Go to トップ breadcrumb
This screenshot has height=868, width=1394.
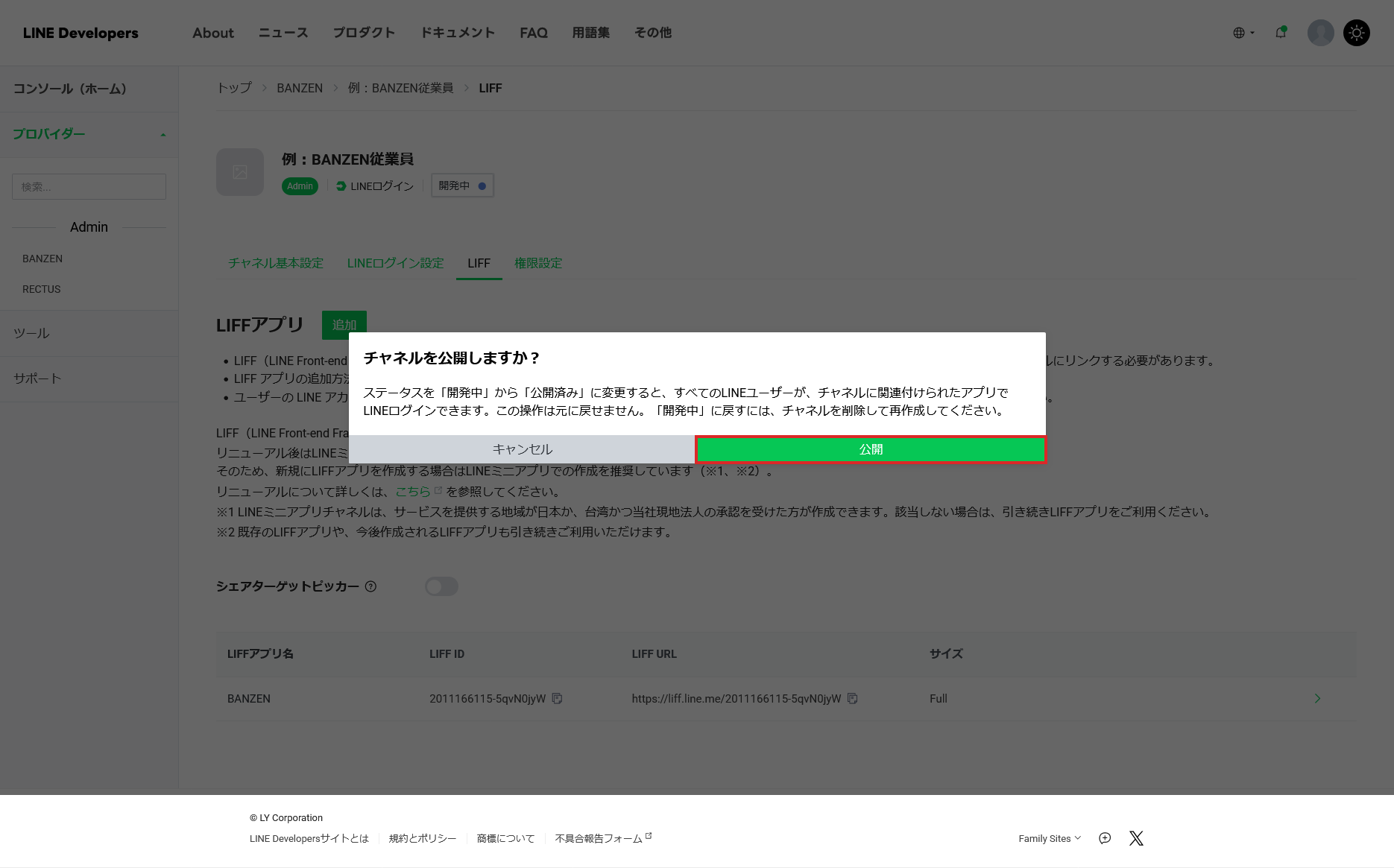[234, 88]
